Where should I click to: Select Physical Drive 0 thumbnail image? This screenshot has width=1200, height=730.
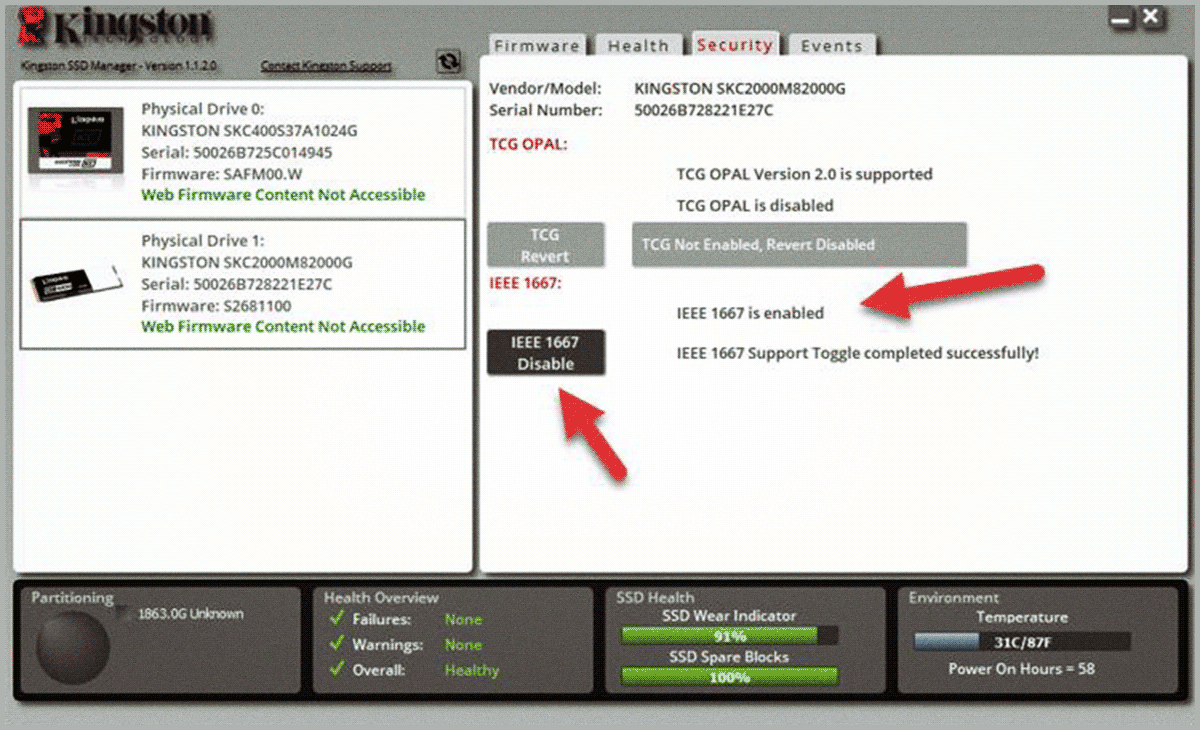[x=76, y=140]
